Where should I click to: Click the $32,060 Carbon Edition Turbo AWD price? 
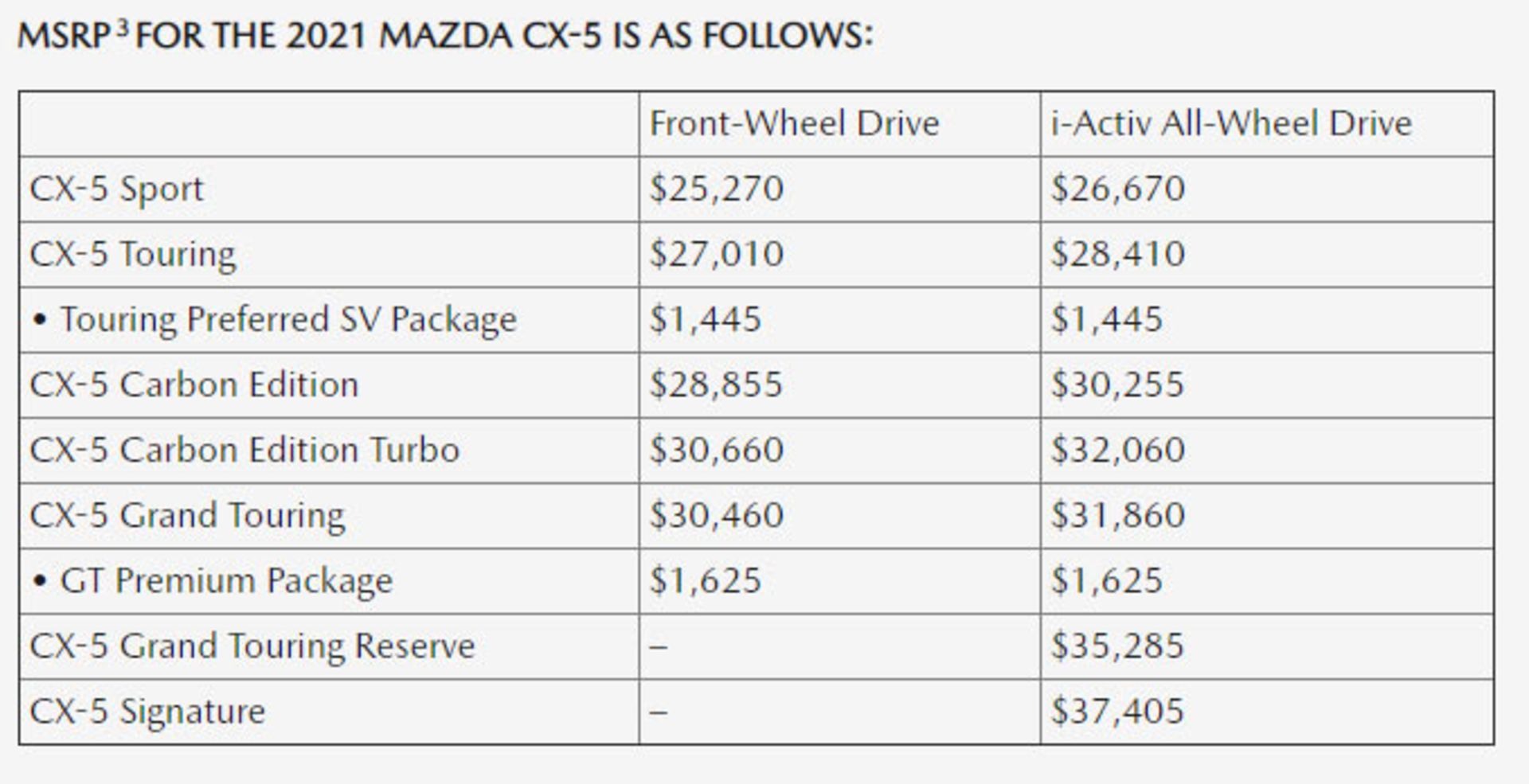click(1118, 451)
